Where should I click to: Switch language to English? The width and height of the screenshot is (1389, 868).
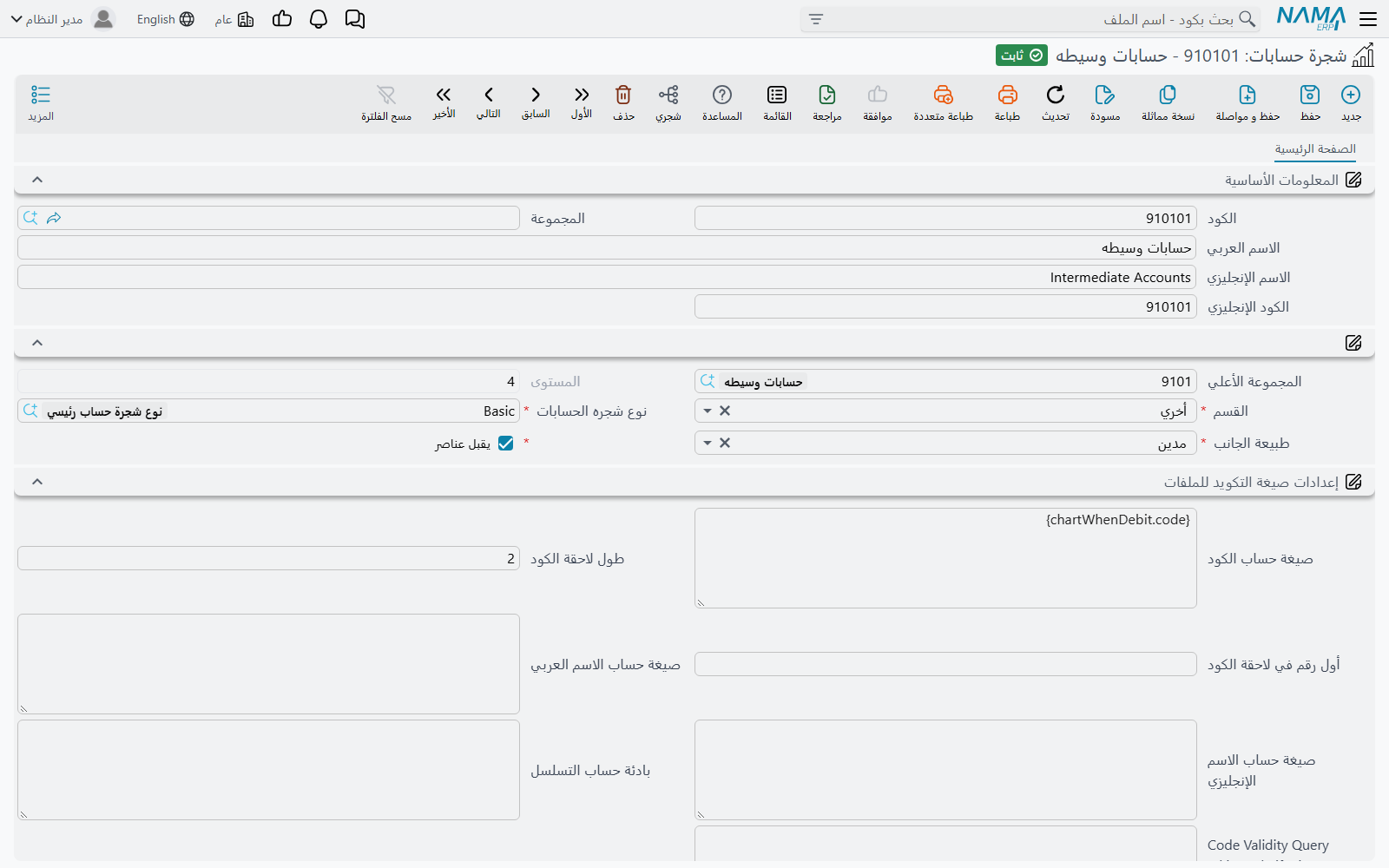pos(166,19)
